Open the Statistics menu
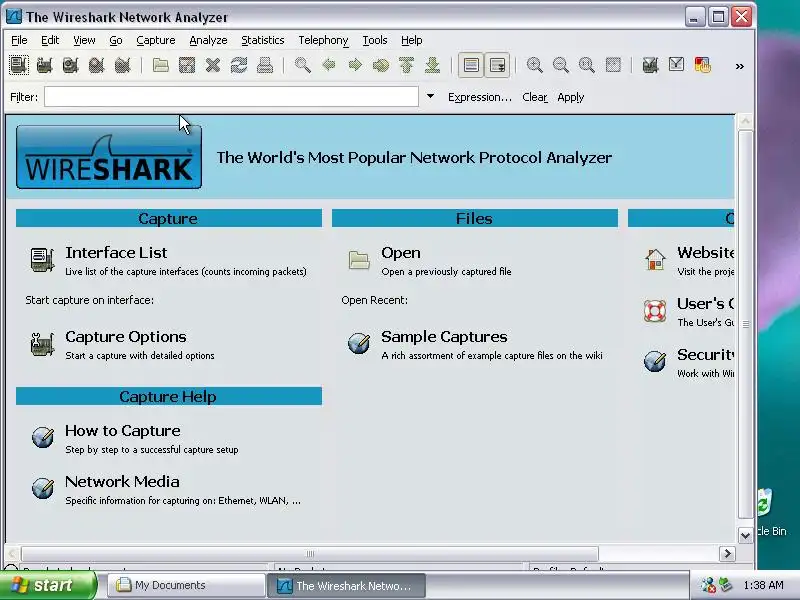Viewport: 800px width, 600px height. (263, 40)
